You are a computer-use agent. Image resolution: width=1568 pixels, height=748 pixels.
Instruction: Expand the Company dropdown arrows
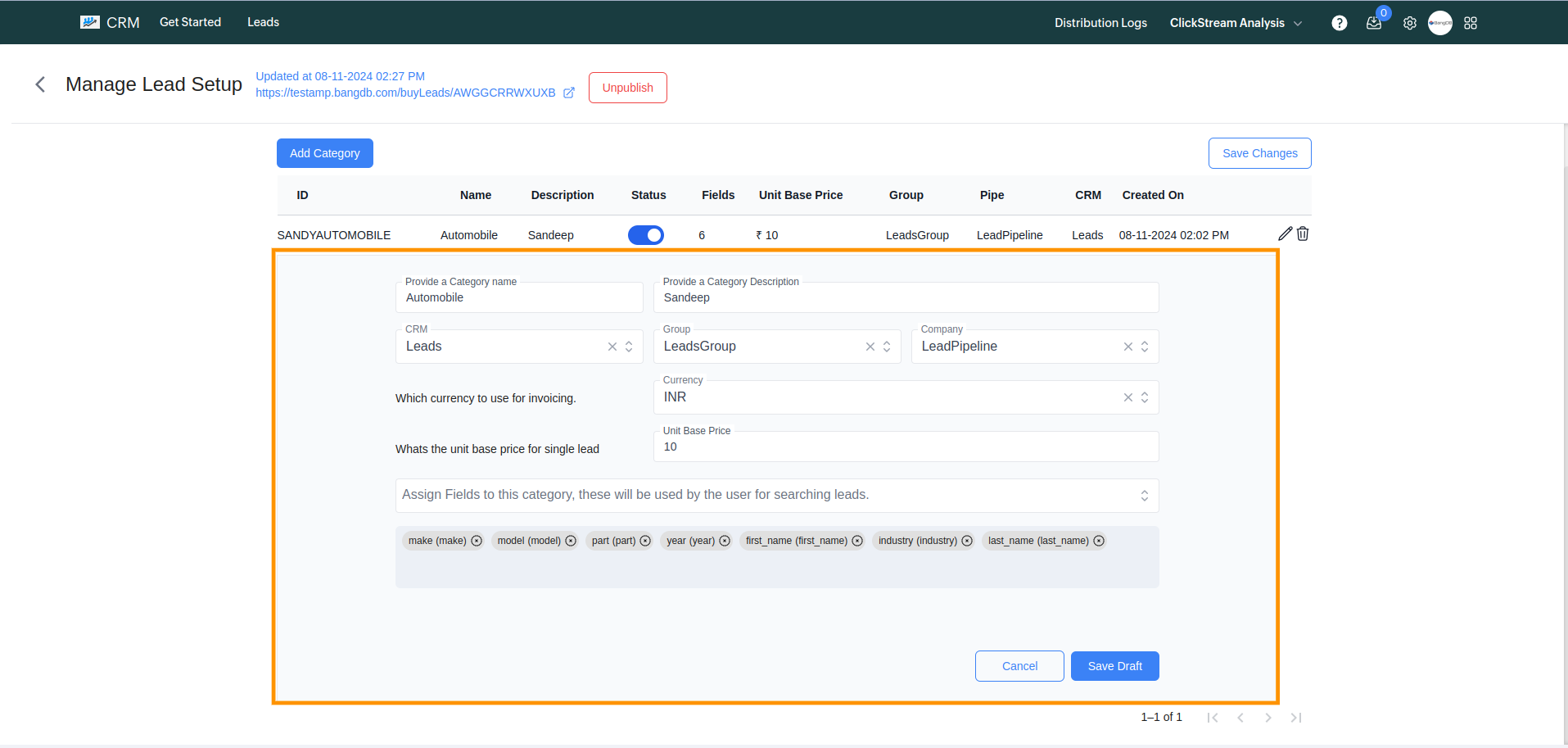click(1145, 347)
